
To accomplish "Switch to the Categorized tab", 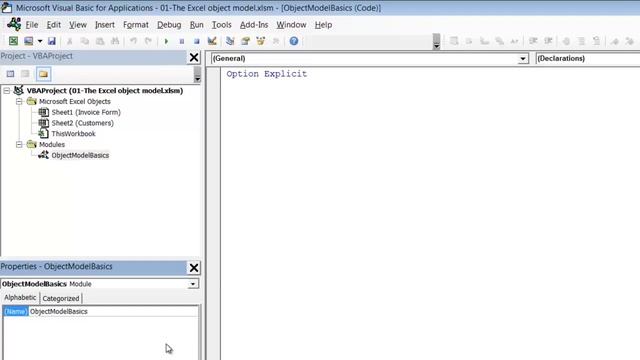I will (x=61, y=298).
